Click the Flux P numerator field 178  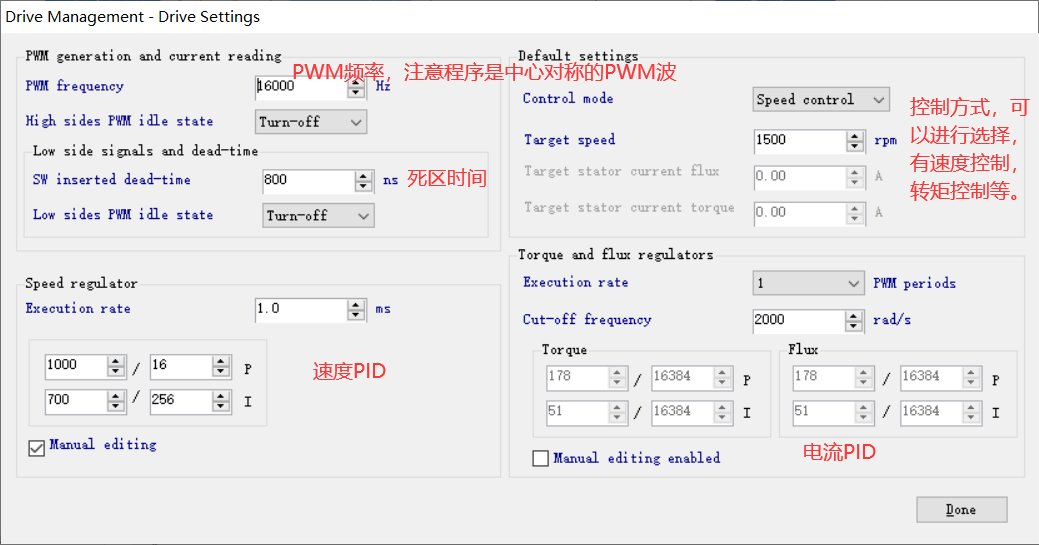click(824, 377)
